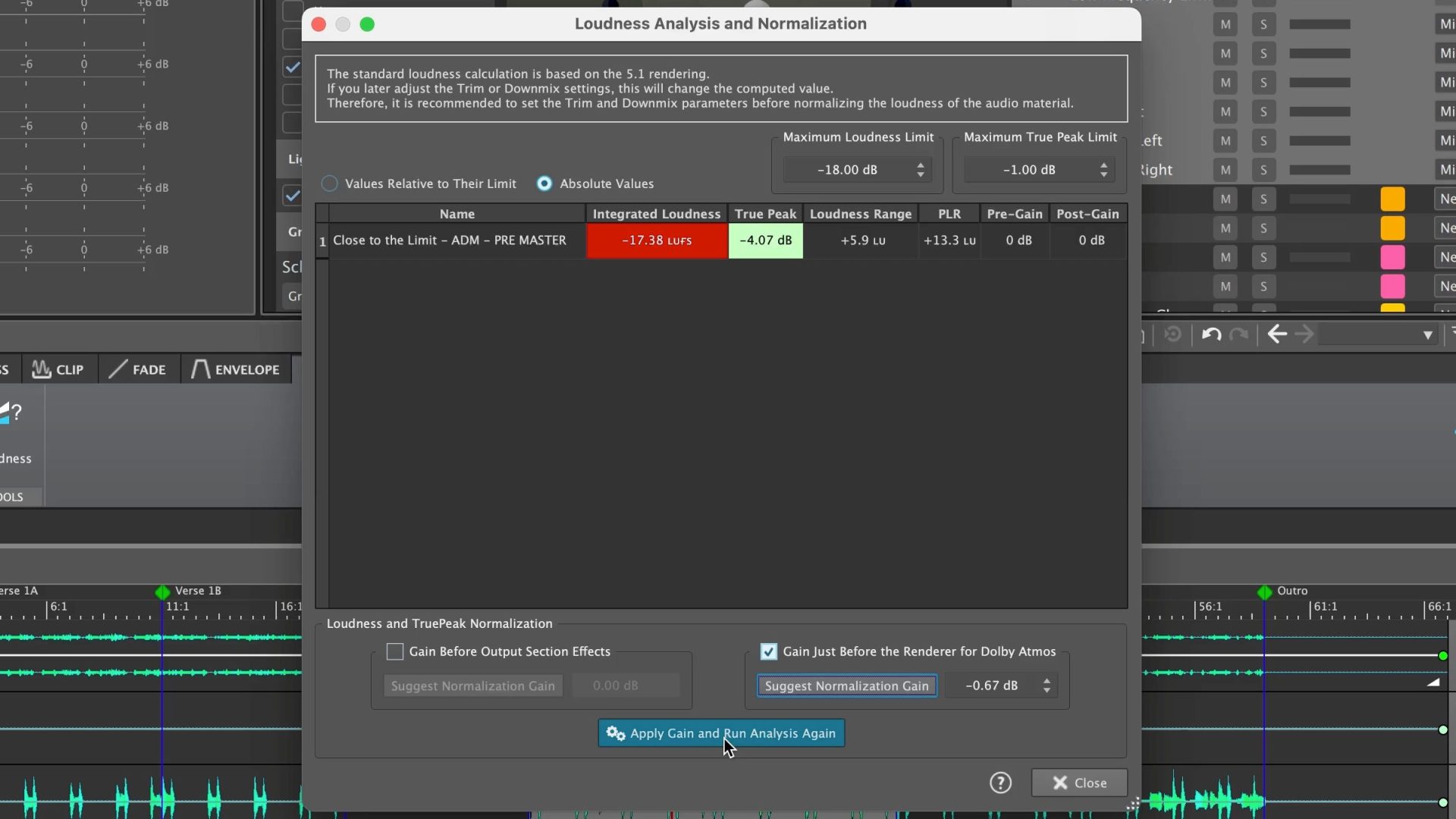Enable Gain Before Output Section Effects checkbox

pos(395,651)
